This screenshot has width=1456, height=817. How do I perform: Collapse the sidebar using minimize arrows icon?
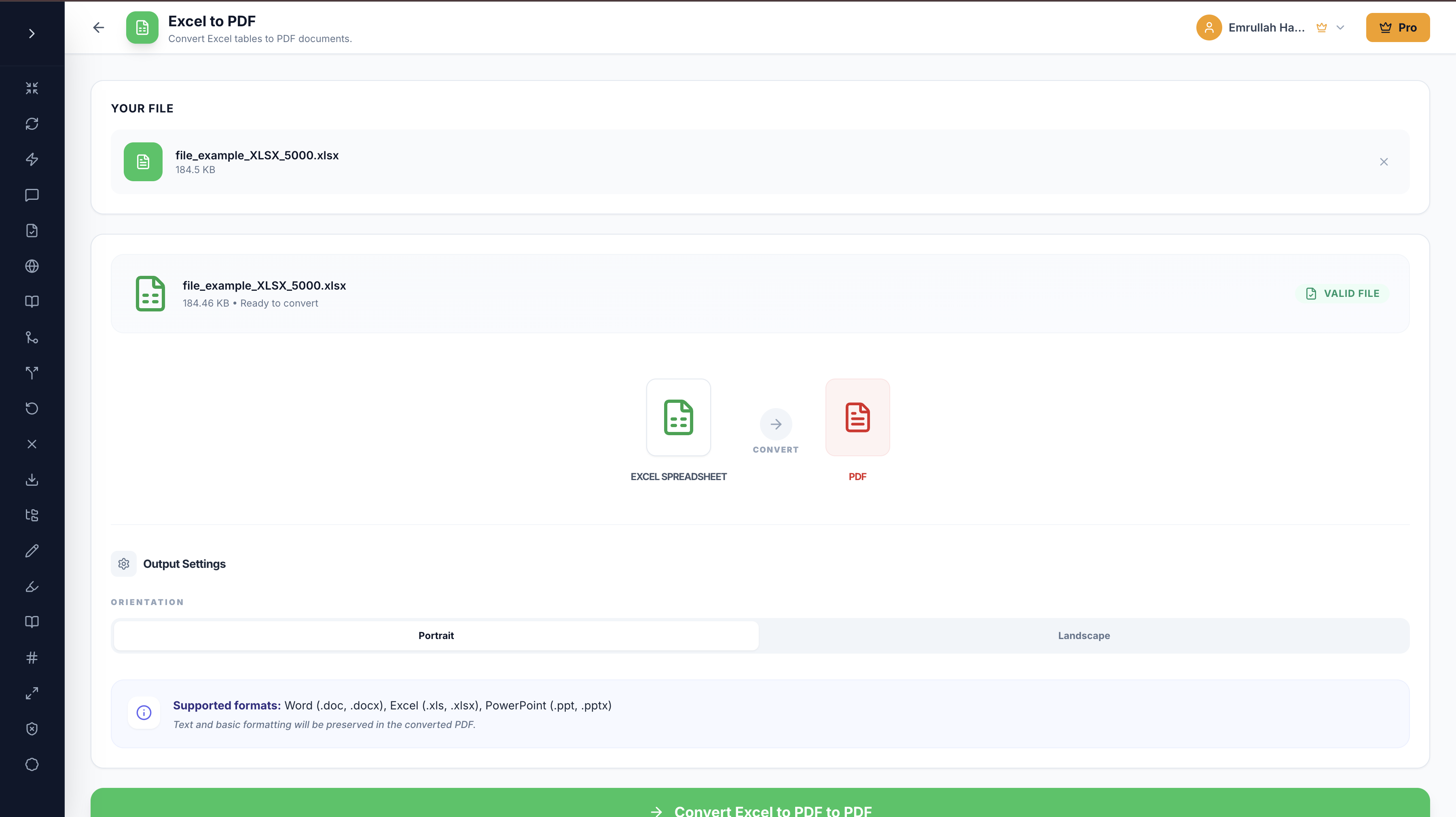(x=32, y=88)
